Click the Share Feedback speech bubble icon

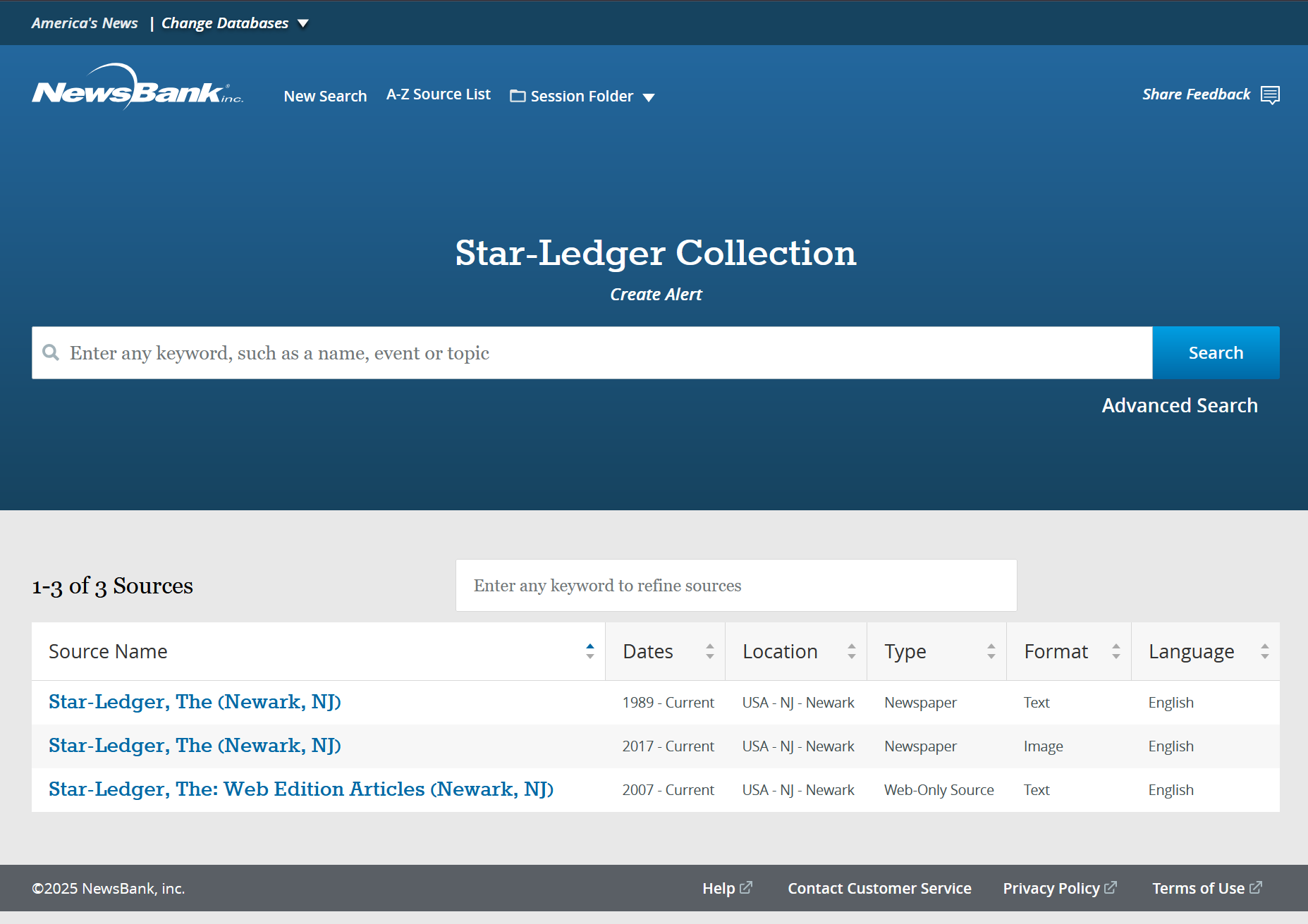[1270, 95]
